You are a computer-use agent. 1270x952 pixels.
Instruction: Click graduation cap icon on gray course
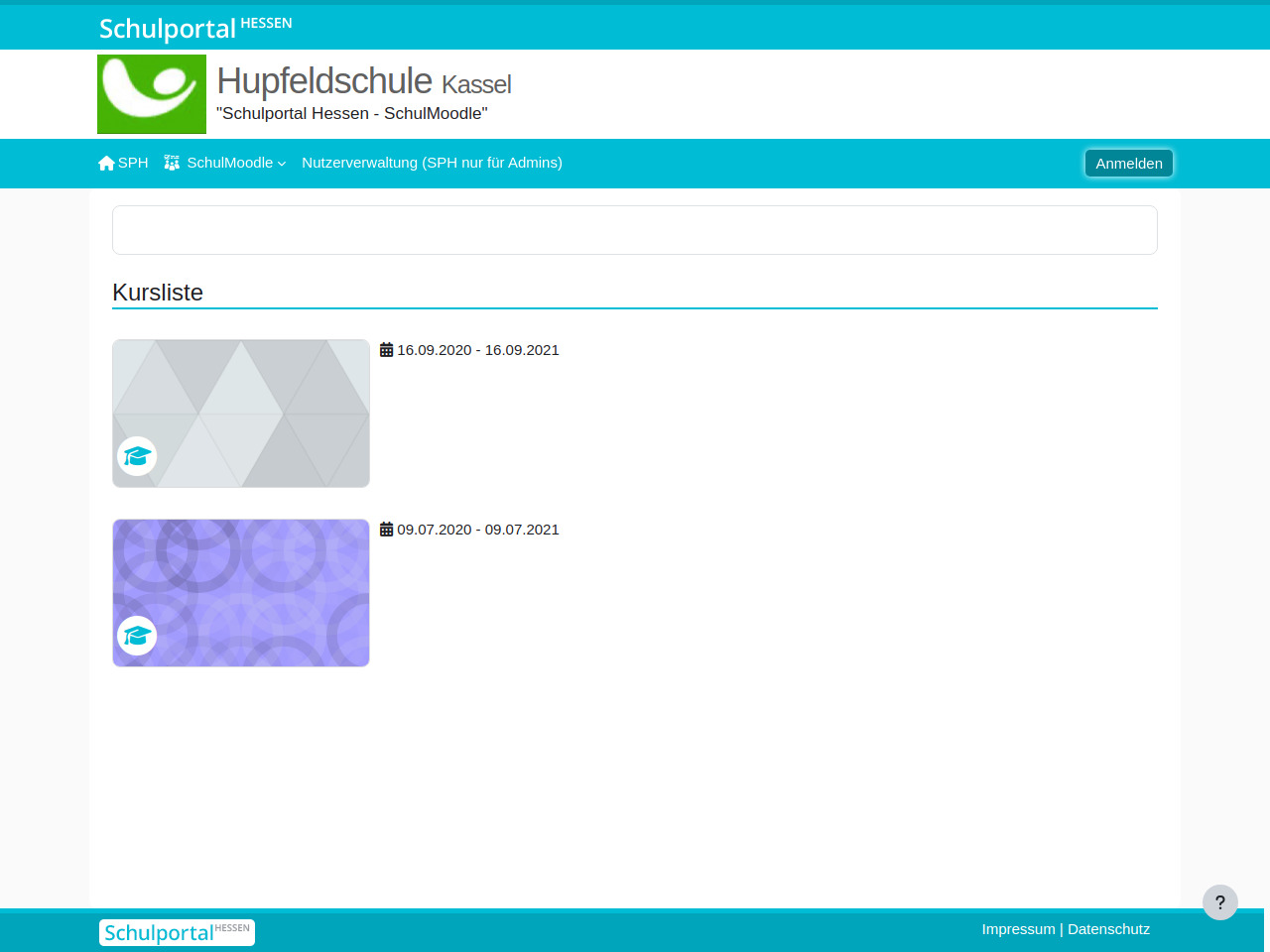[137, 456]
